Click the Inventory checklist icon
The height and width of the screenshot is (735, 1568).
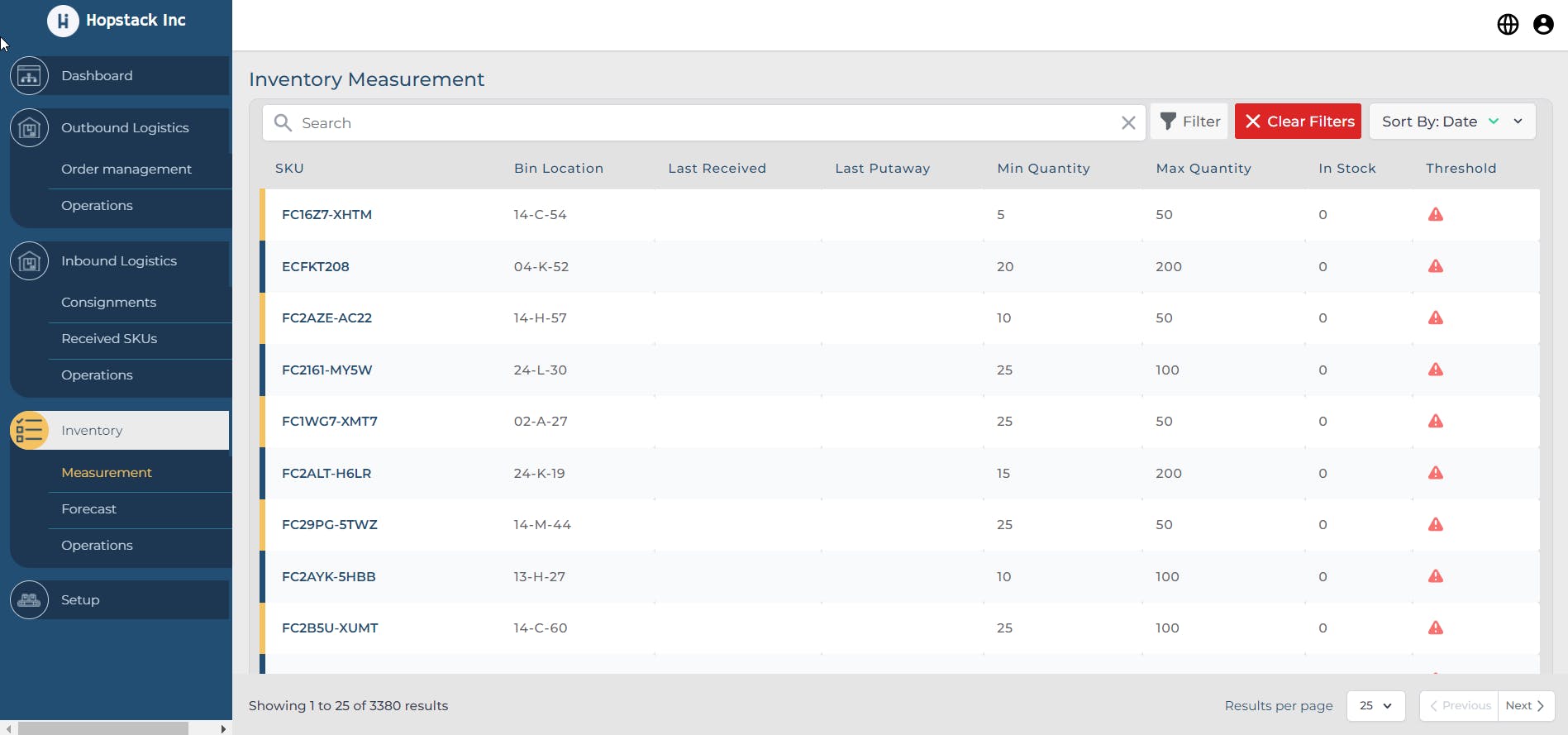pos(29,431)
